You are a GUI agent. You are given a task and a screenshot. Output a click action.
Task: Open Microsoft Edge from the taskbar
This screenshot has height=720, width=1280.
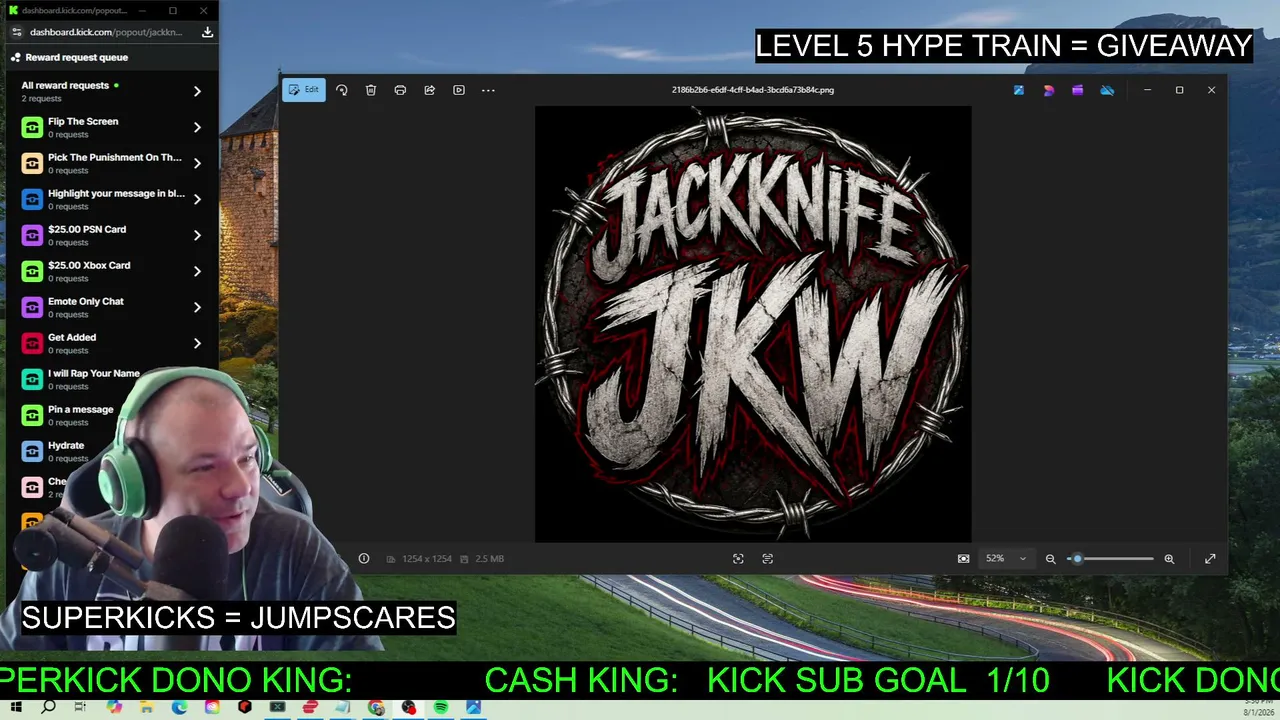click(179, 708)
